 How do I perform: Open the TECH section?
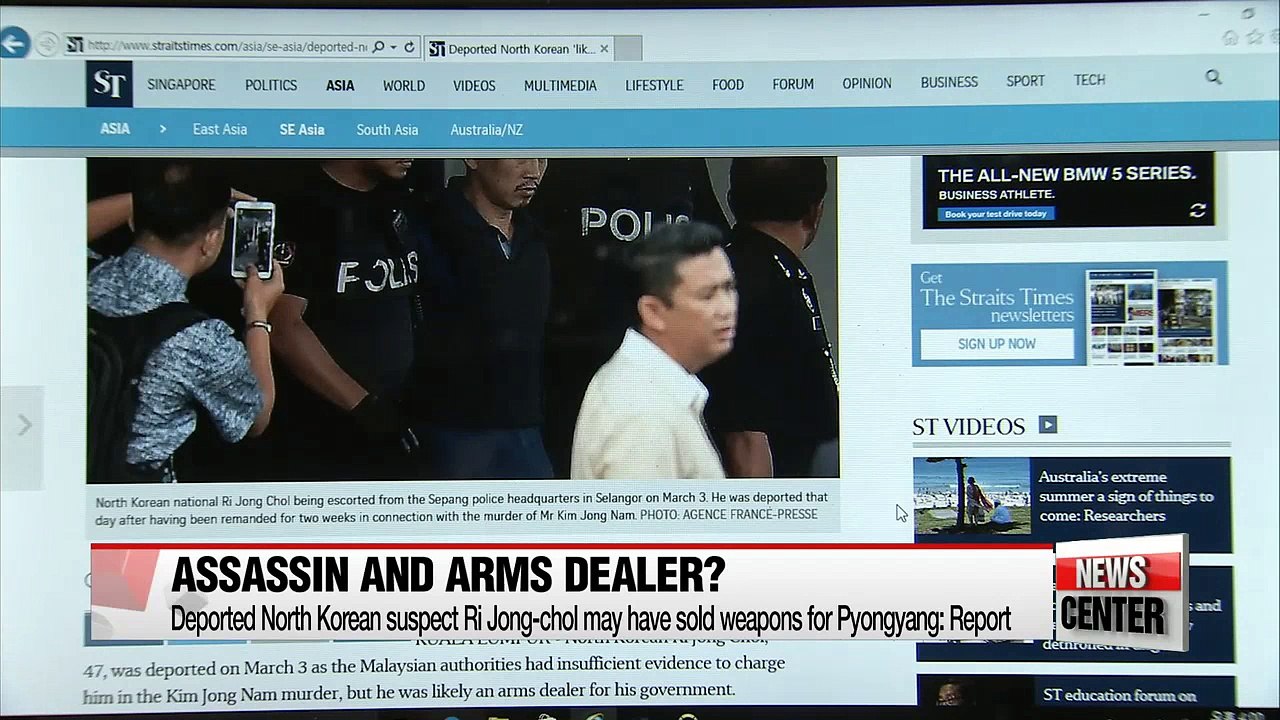(1089, 80)
